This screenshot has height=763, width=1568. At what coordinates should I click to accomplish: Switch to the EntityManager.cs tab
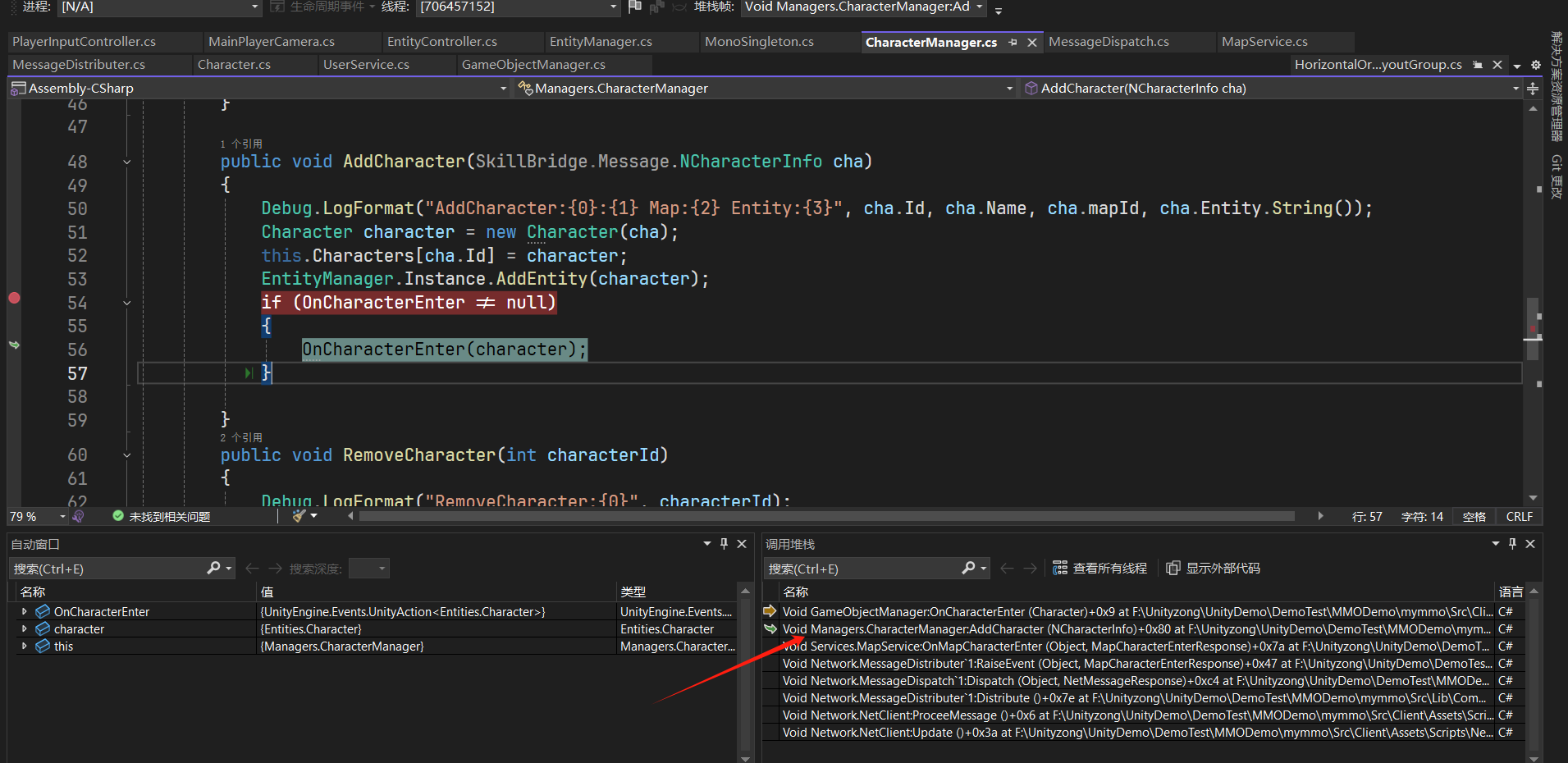pos(601,42)
